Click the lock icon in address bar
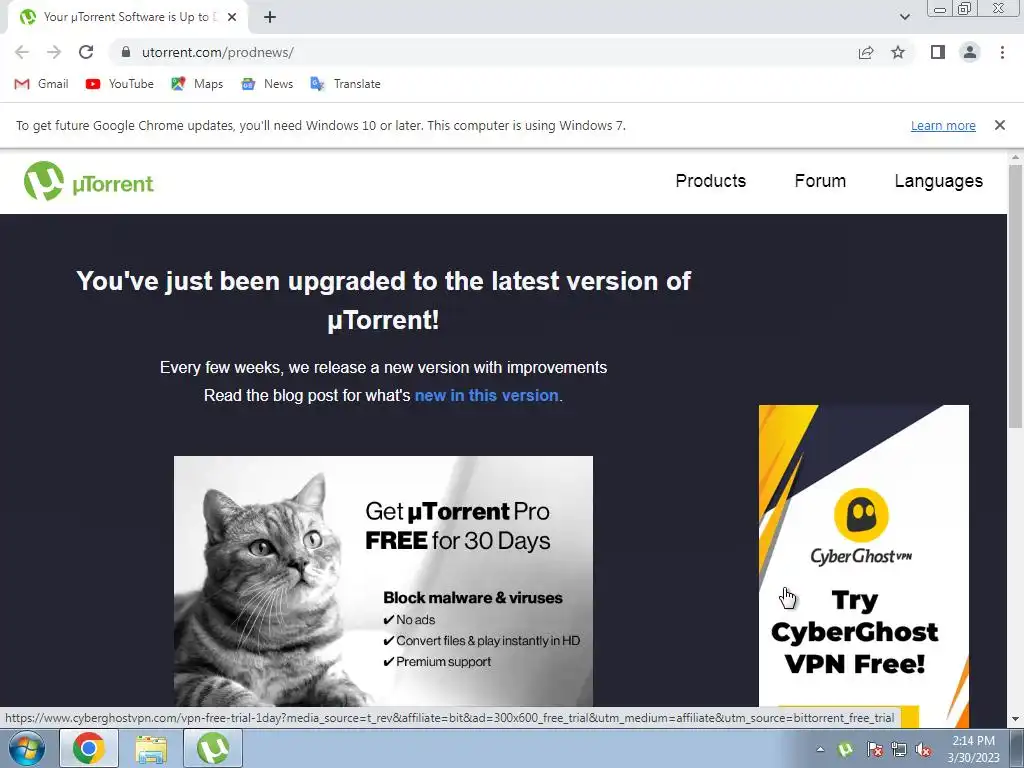The image size is (1024, 768). click(x=126, y=52)
